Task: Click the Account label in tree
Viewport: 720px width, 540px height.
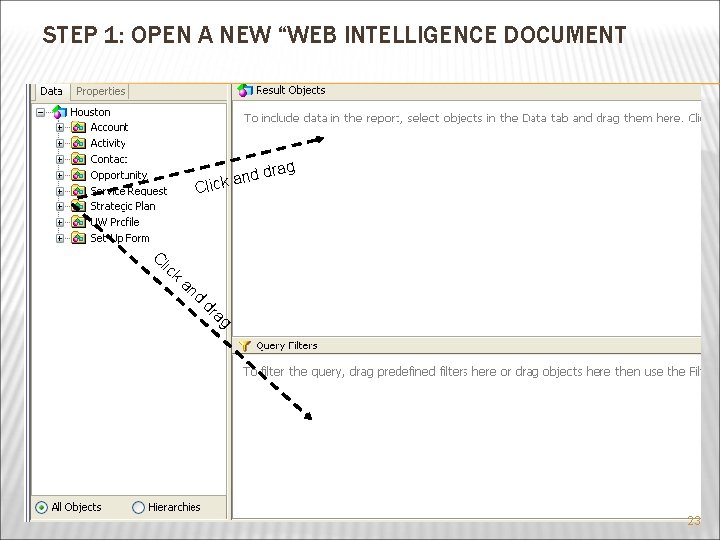Action: click(109, 127)
